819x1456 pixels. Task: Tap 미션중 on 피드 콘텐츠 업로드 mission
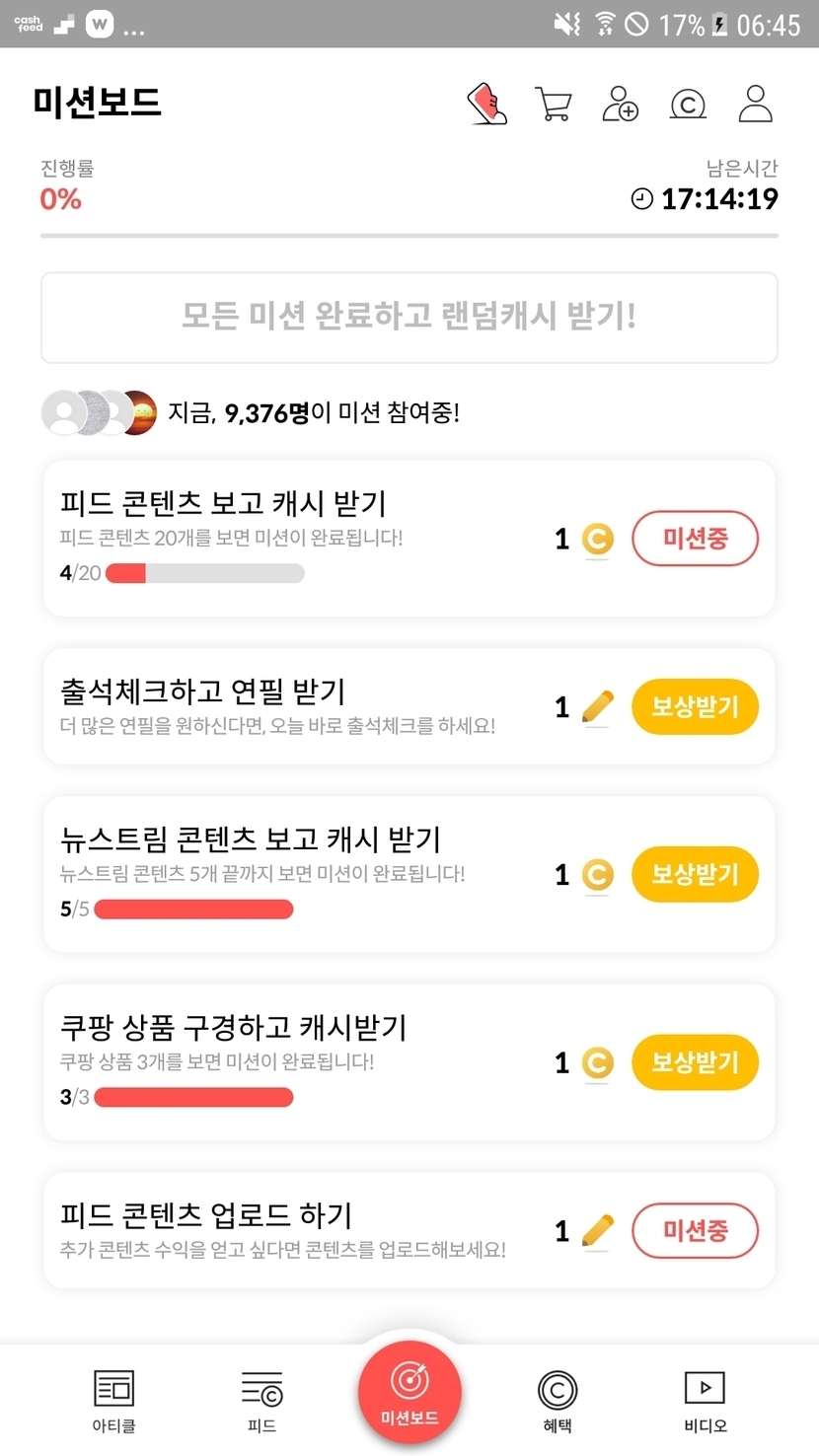coord(695,1231)
